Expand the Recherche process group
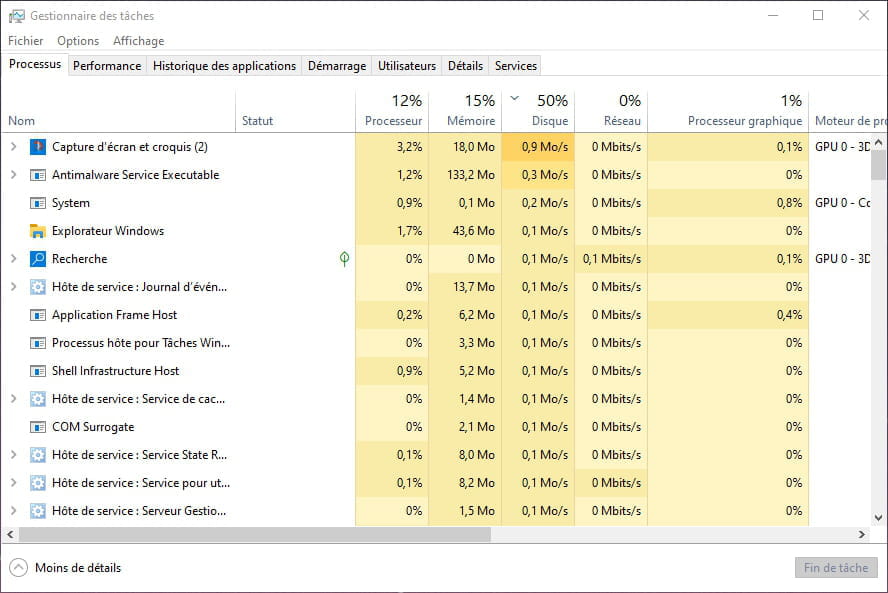This screenshot has height=593, width=888. click(14, 259)
